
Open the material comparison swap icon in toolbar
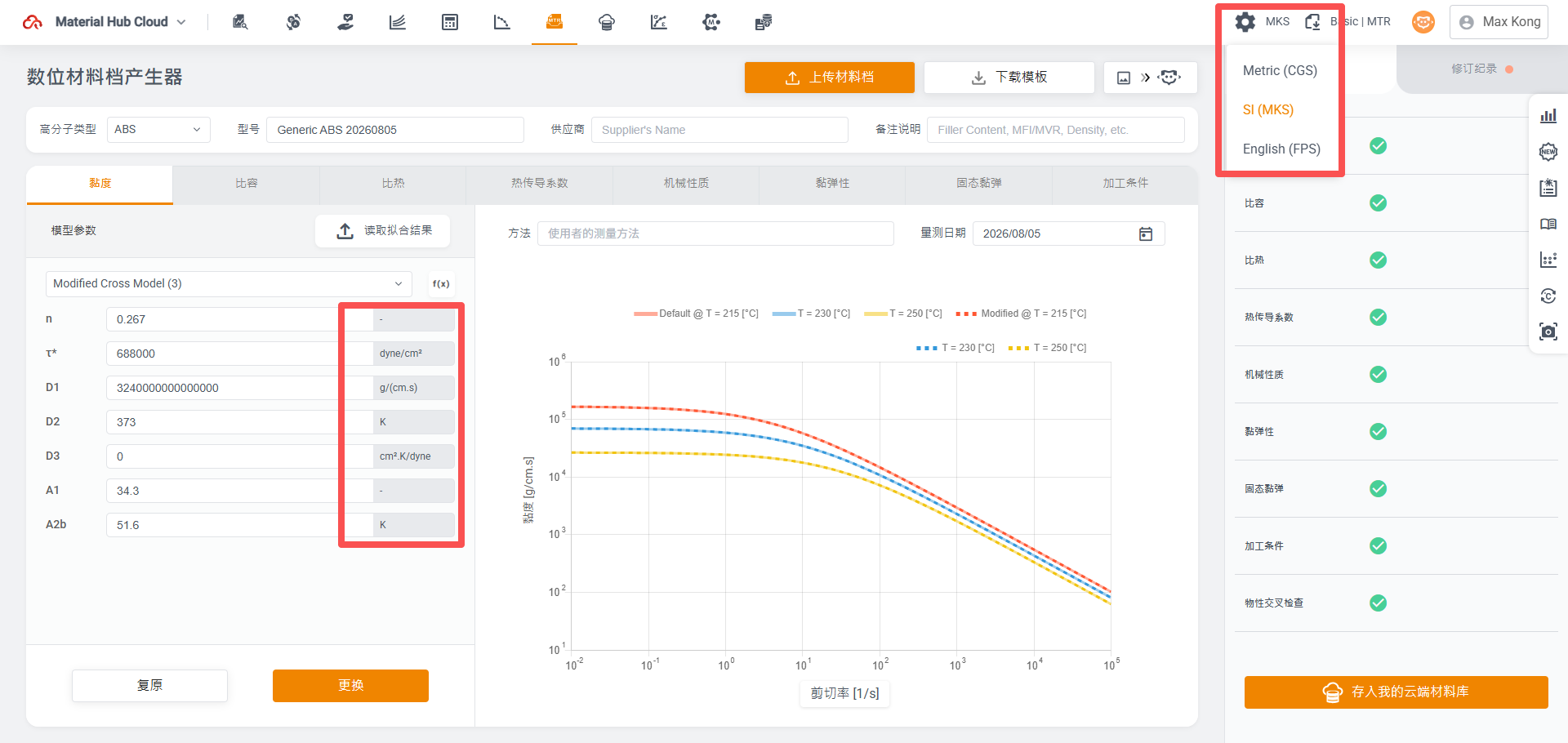point(293,22)
